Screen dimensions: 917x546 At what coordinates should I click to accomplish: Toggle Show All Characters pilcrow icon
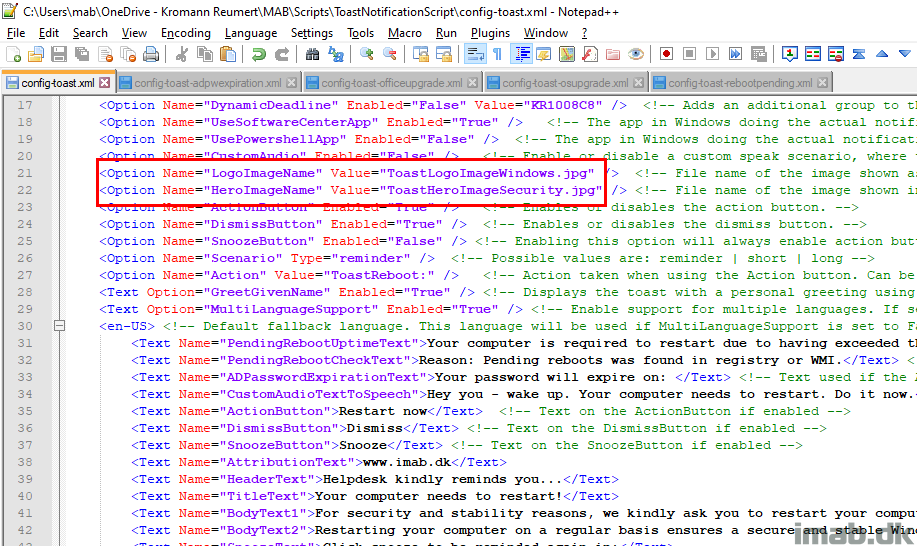tap(497, 54)
